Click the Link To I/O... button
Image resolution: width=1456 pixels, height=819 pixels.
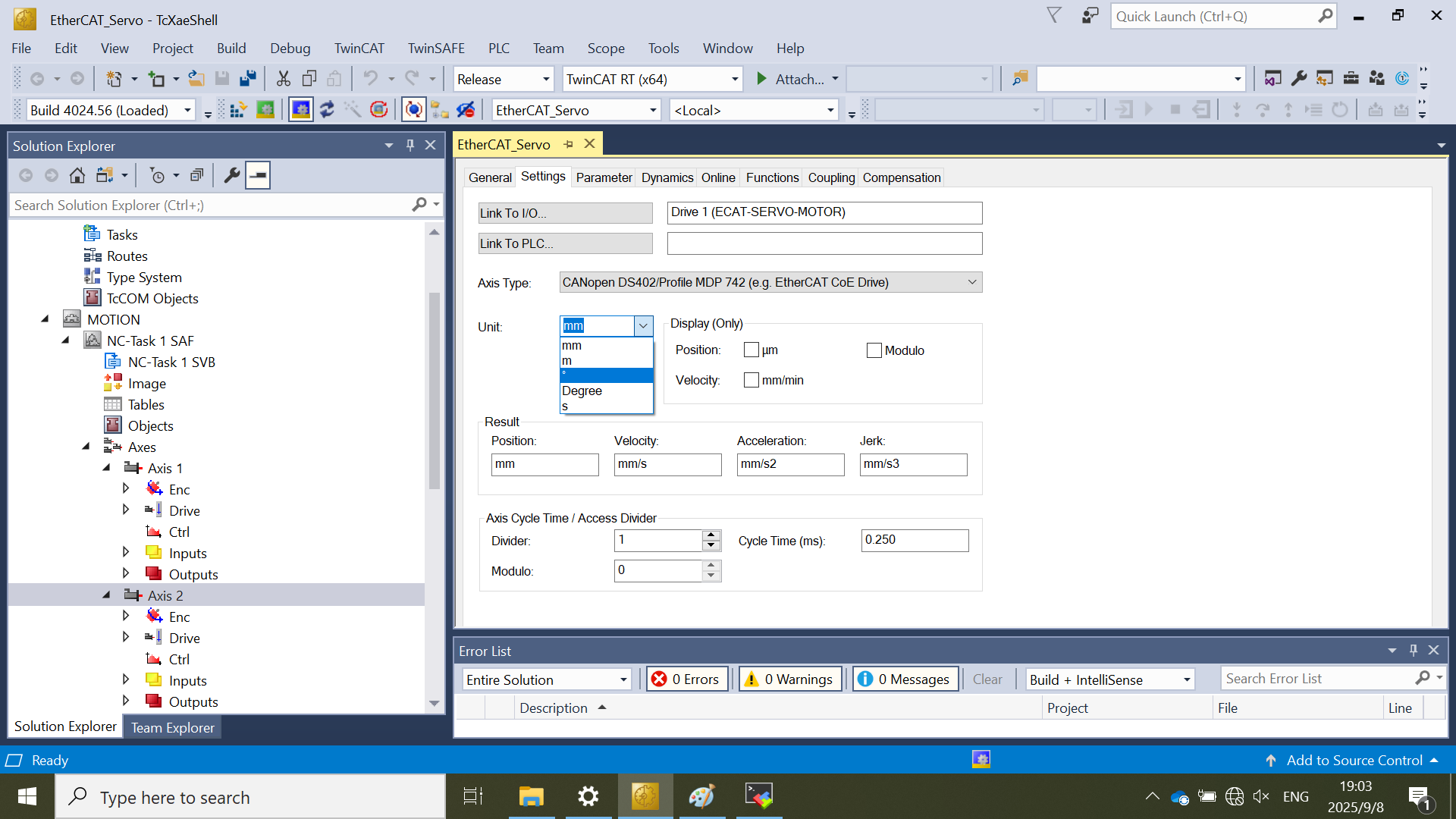pos(565,213)
